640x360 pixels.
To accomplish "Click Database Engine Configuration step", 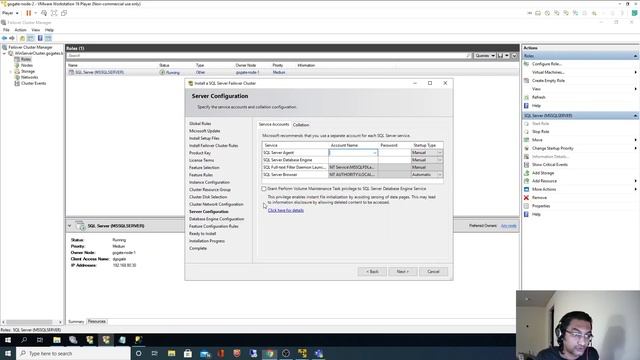I will (216, 219).
